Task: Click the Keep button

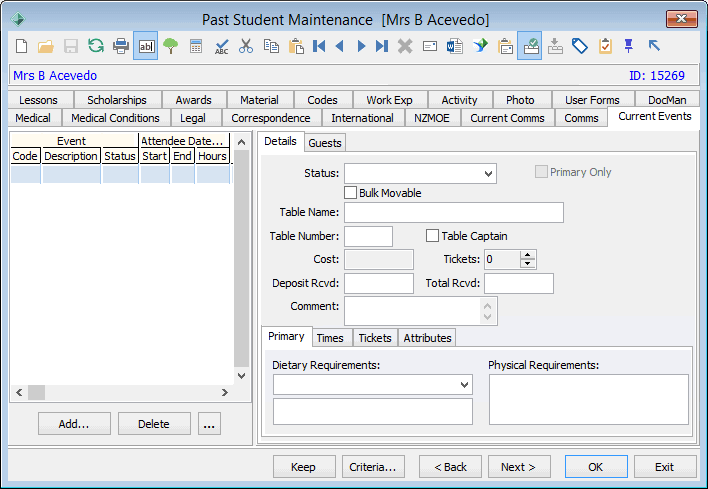Action: coord(303,466)
